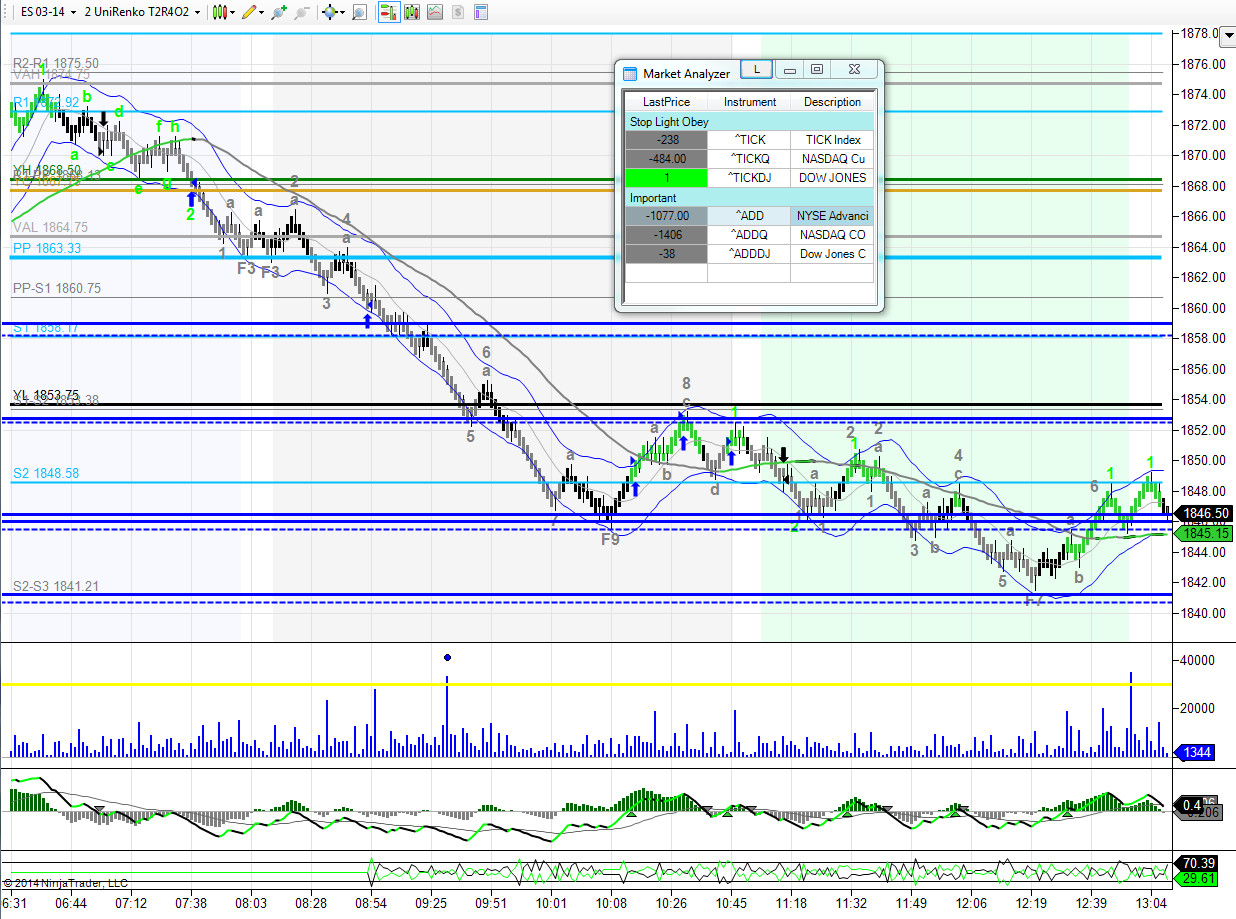Open the 2 UniRenko T2R4O2 interval dropdown
This screenshot has height=919, width=1236.
click(142, 12)
